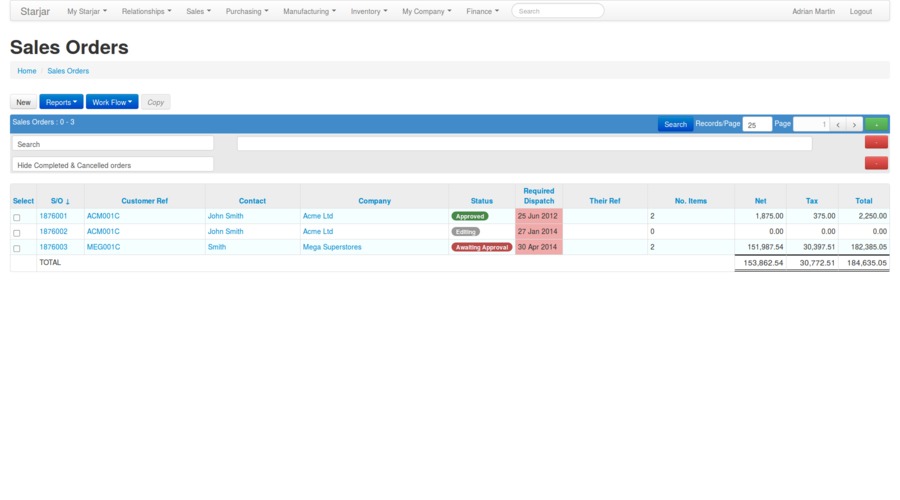The image size is (900, 500).
Task: Open the Mega Superstores company link
Action: click(332, 247)
